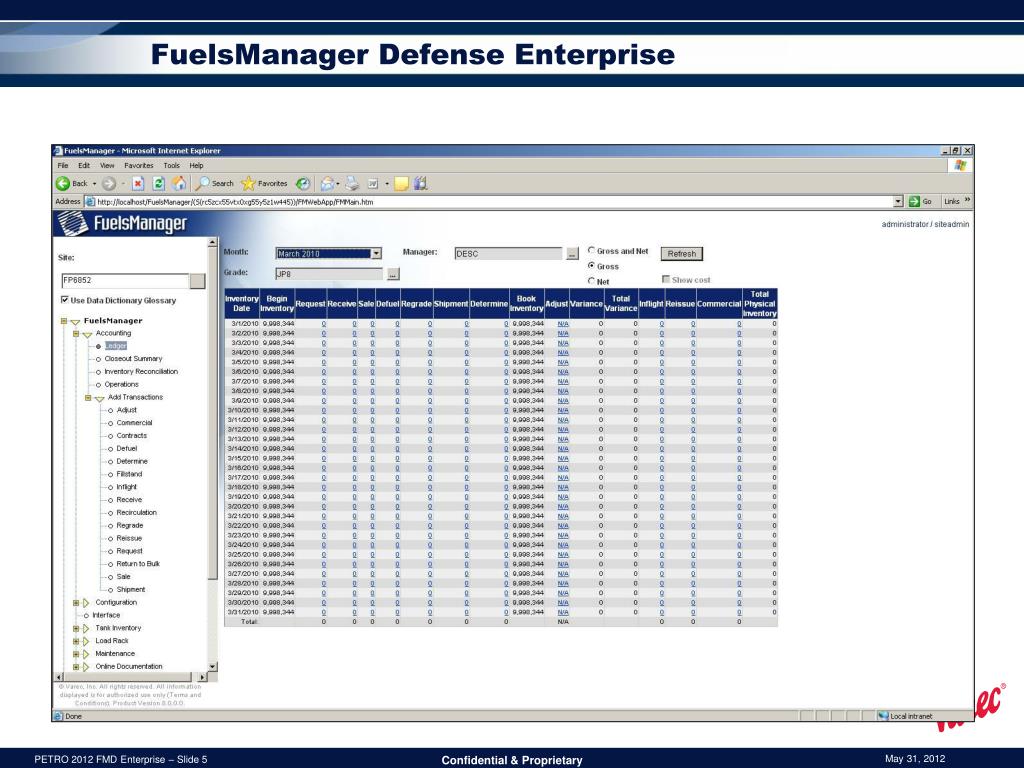Expand the Maintenance tree node

(x=76, y=654)
